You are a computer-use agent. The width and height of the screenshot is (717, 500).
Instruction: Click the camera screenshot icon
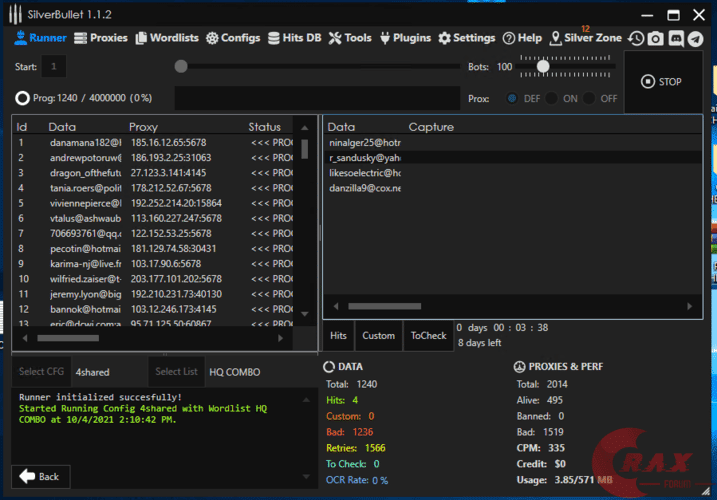(655, 38)
